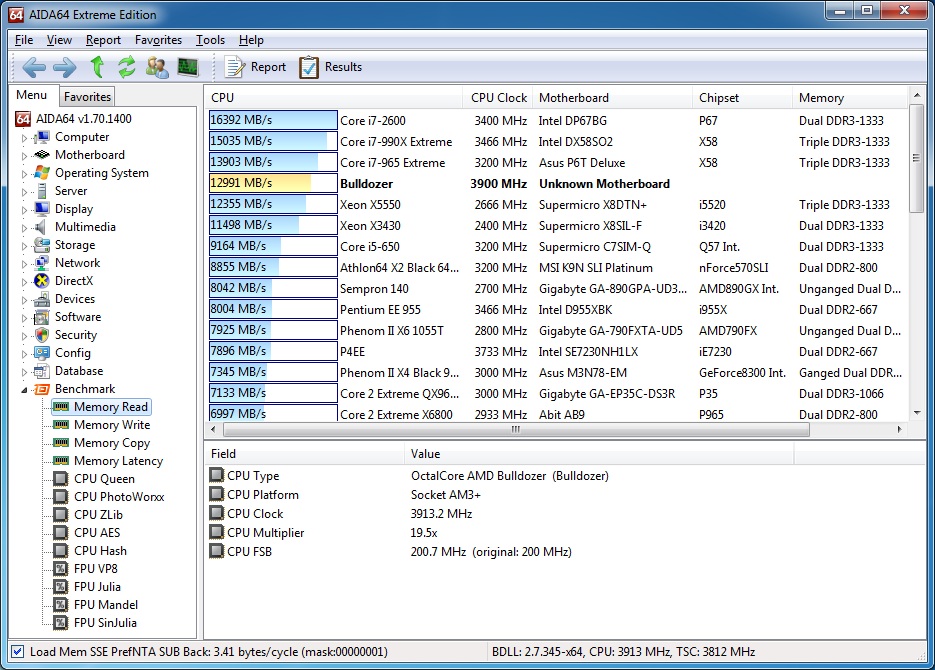
Task: Select the Xeon X5550 result row
Action: [x=557, y=204]
